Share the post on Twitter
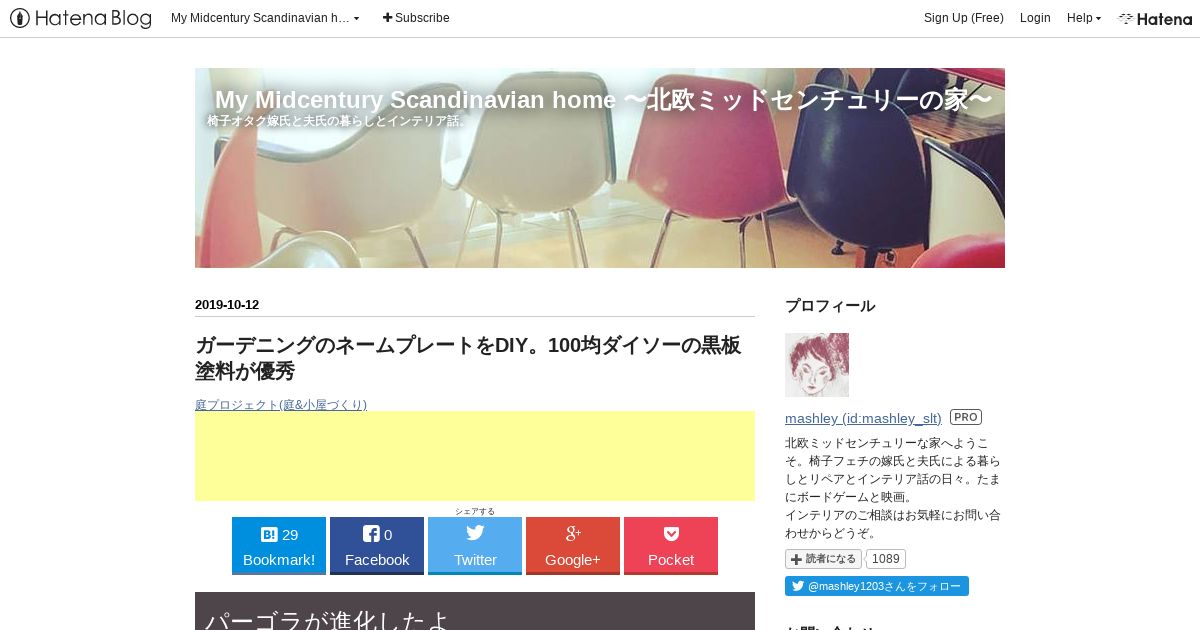The height and width of the screenshot is (630, 1200). [x=475, y=546]
